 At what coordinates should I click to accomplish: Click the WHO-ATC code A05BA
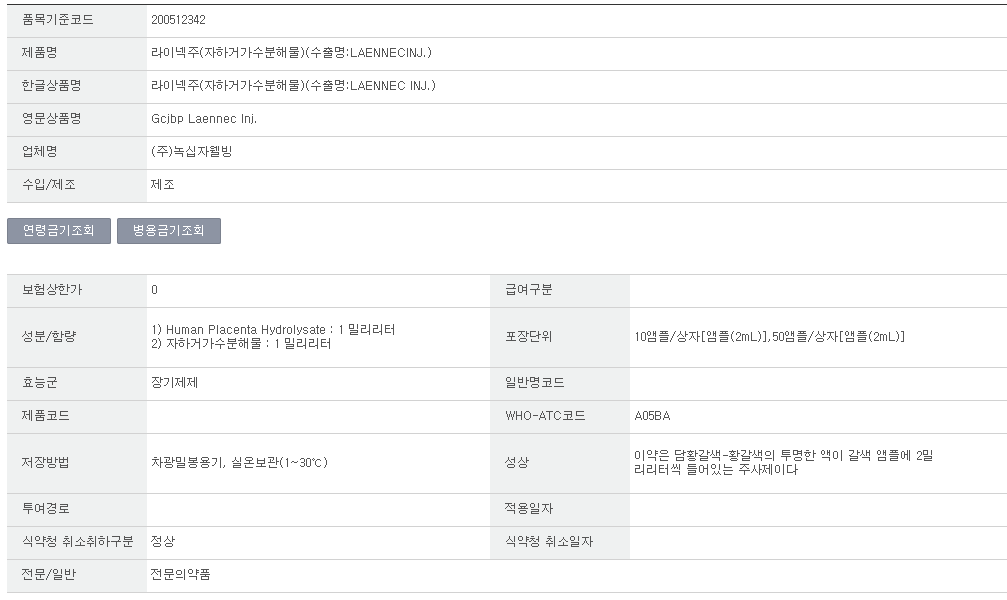(652, 416)
